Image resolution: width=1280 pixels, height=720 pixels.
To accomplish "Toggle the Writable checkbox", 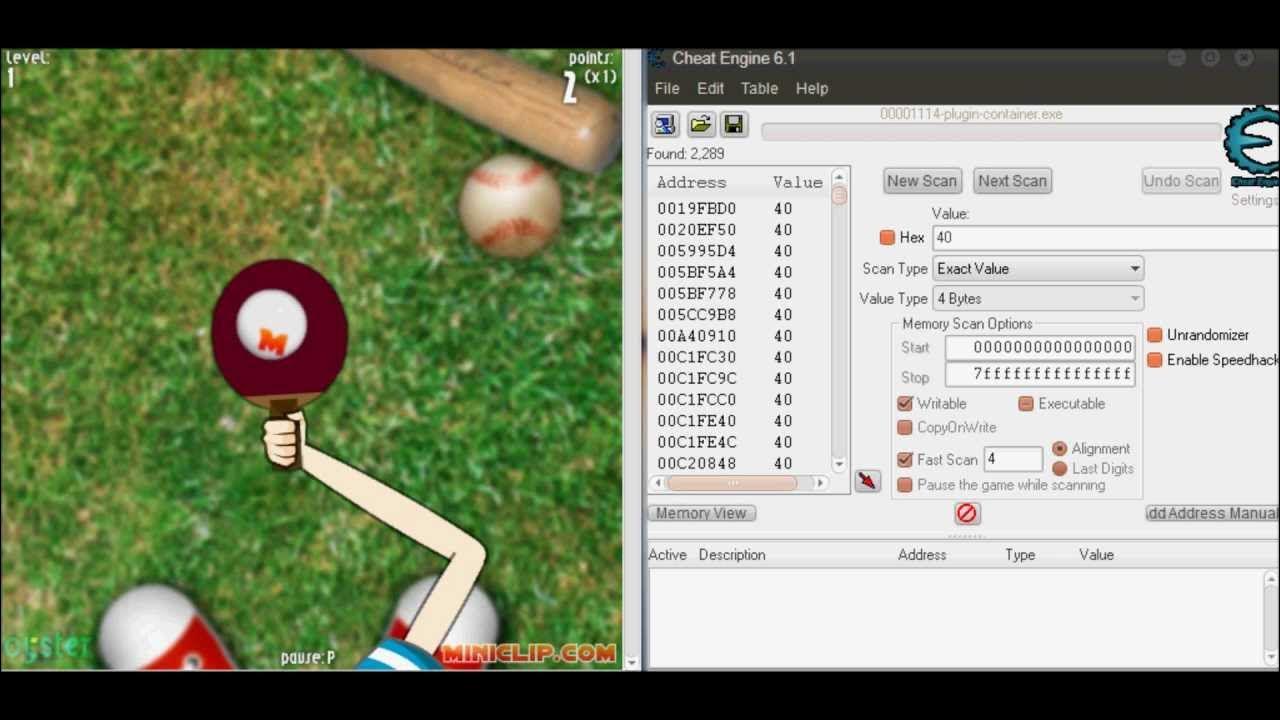I will coord(905,403).
